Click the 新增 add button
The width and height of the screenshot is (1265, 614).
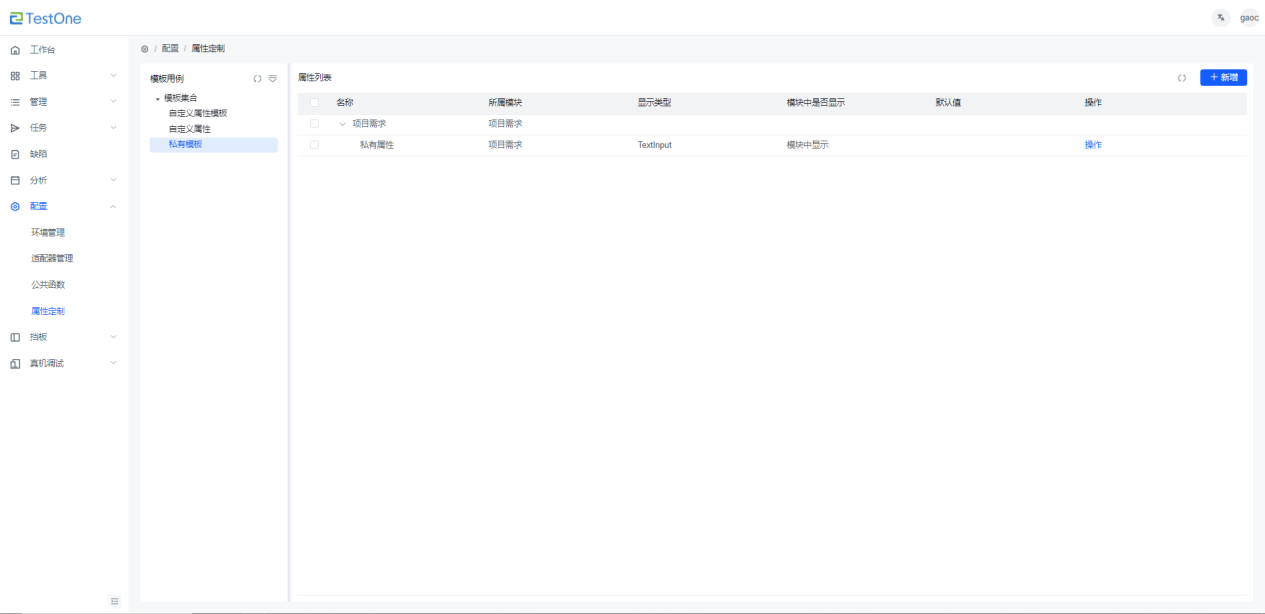tap(1223, 77)
